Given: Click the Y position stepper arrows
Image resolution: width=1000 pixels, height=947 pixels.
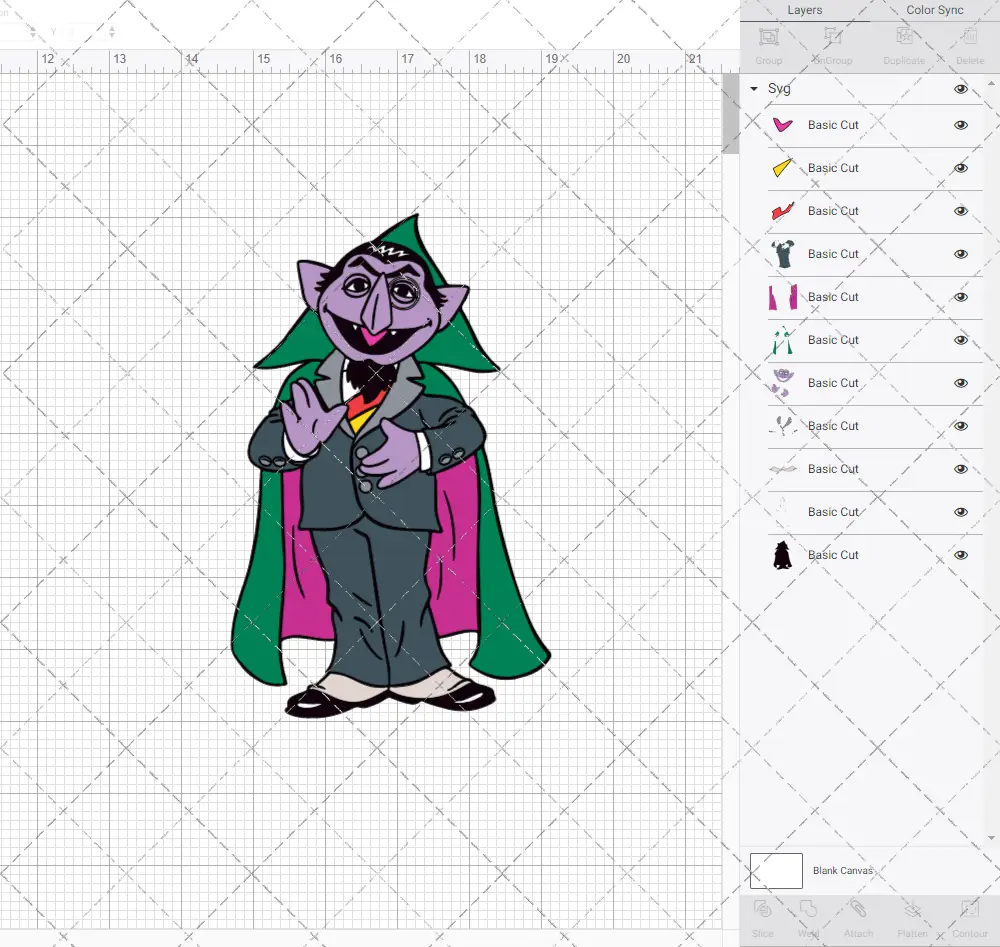Looking at the screenshot, I should coord(112,31).
